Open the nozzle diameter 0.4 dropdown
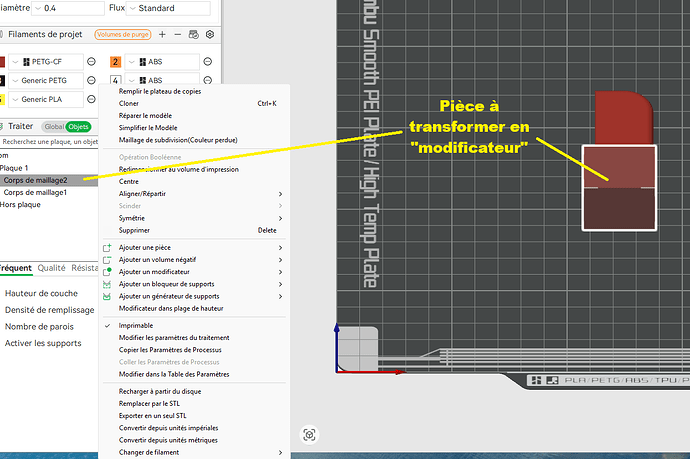This screenshot has width=690, height=459. [68, 8]
